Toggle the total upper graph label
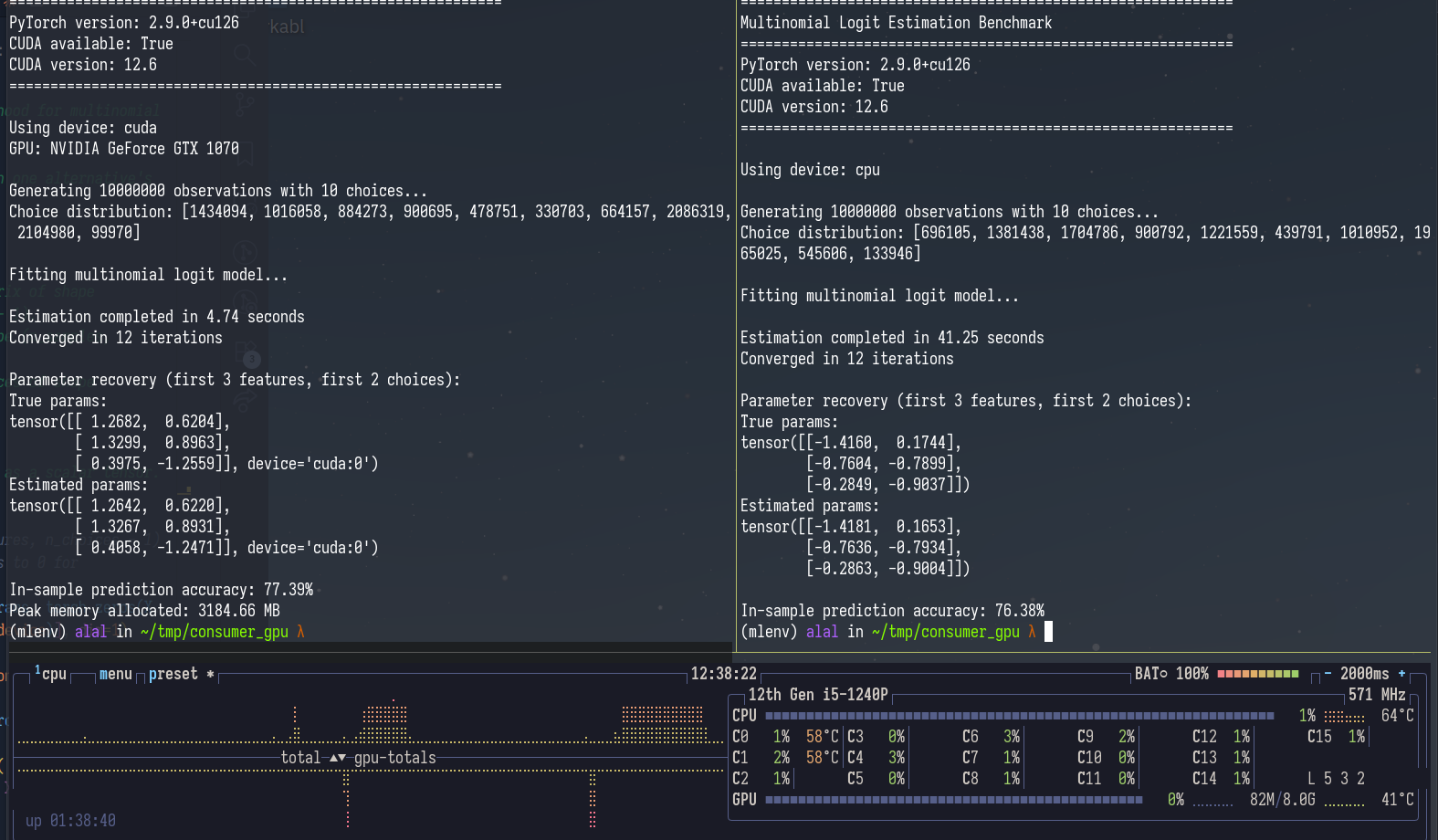 pos(300,758)
